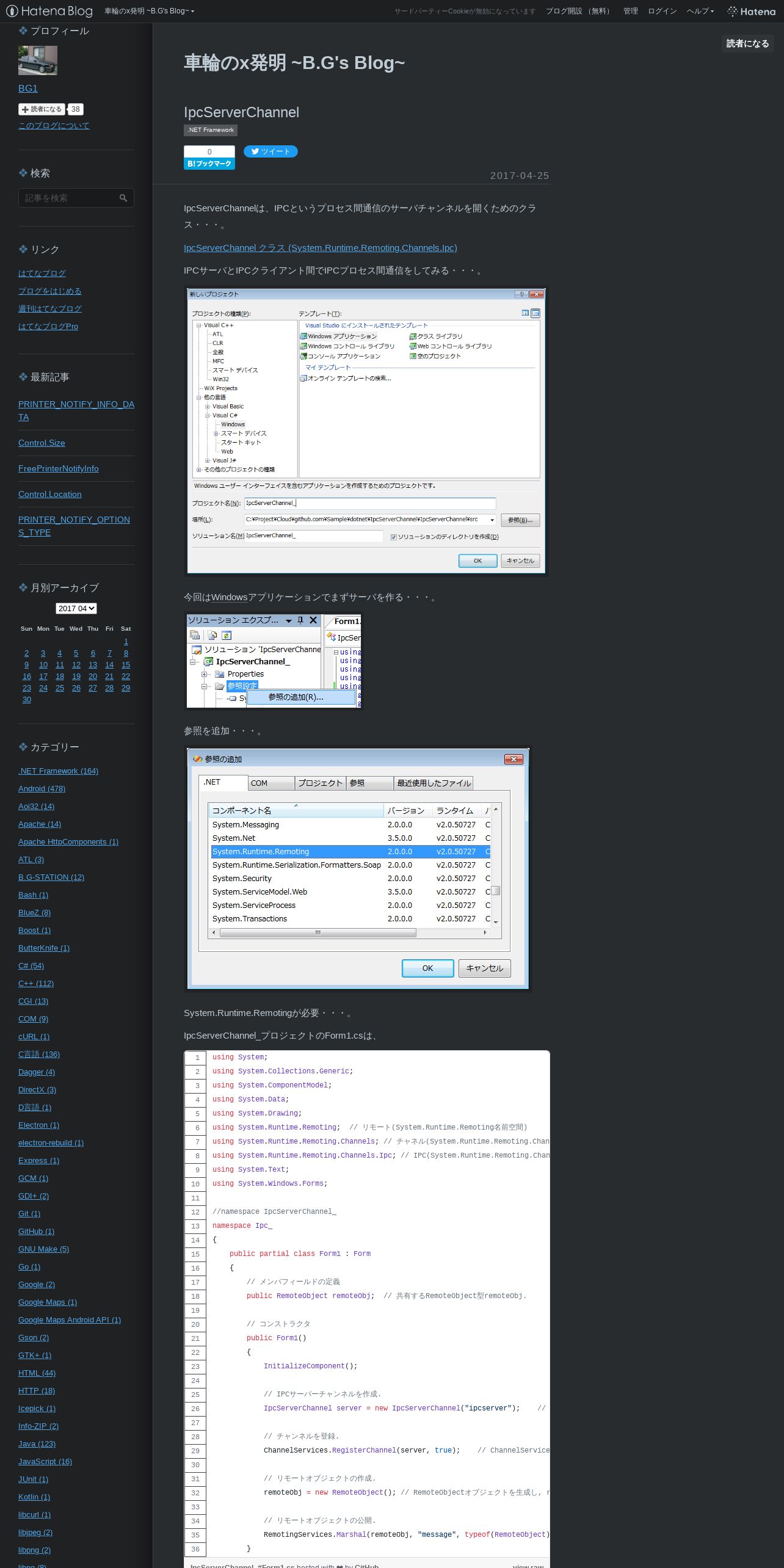The width and height of the screenshot is (784, 1568).
Task: Open category .NET Framework (164)
Action: click(x=58, y=771)
